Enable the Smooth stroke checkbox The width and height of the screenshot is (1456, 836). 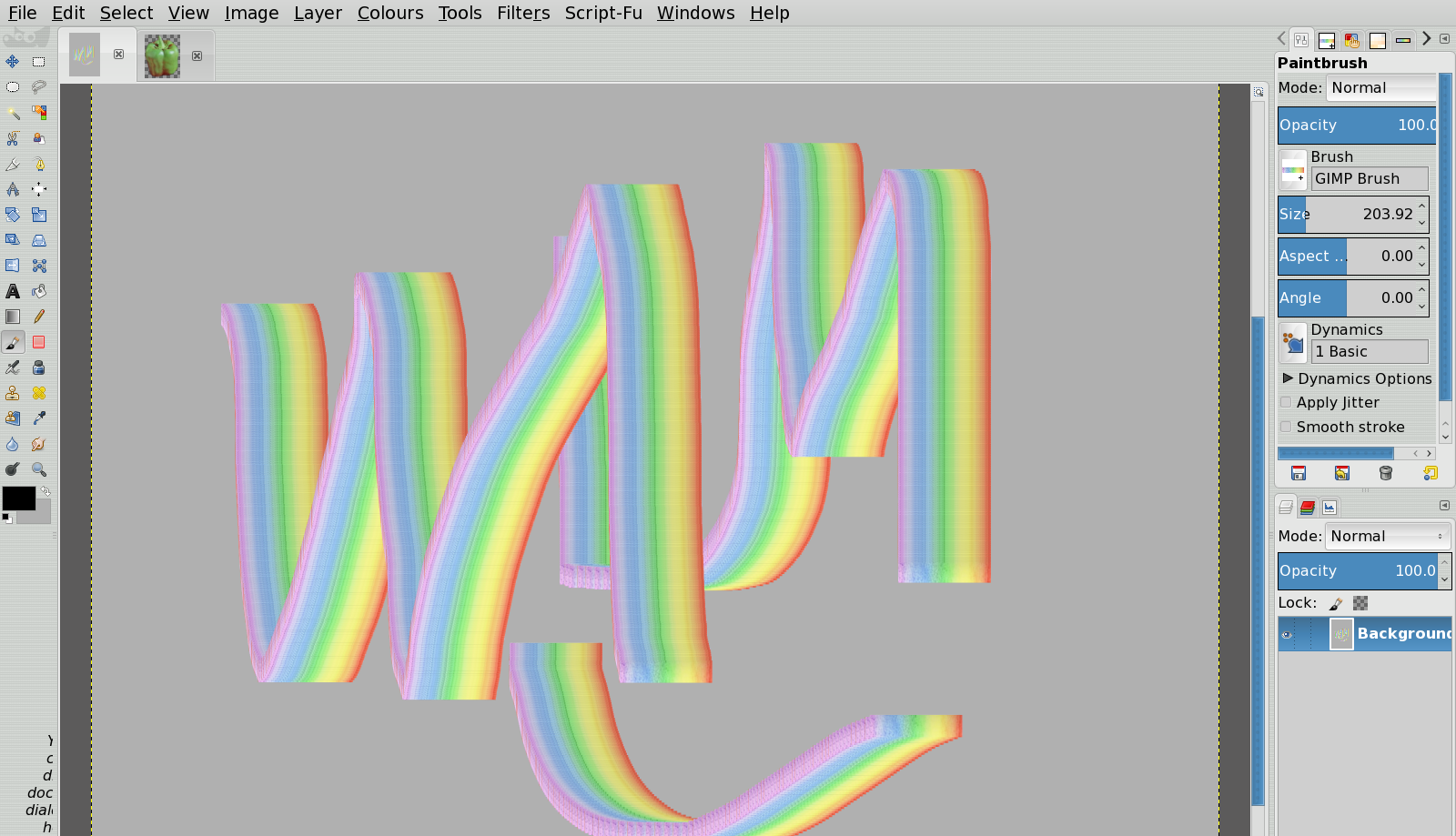pyautogui.click(x=1286, y=427)
